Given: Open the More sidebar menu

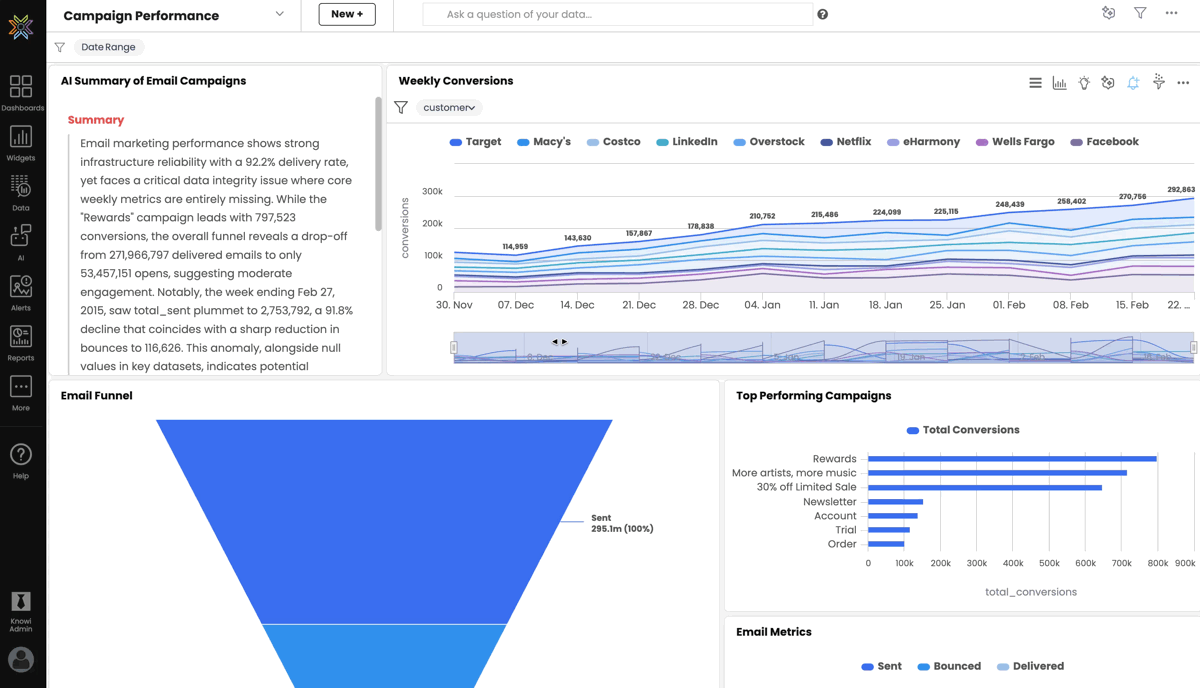Looking at the screenshot, I should (21, 393).
